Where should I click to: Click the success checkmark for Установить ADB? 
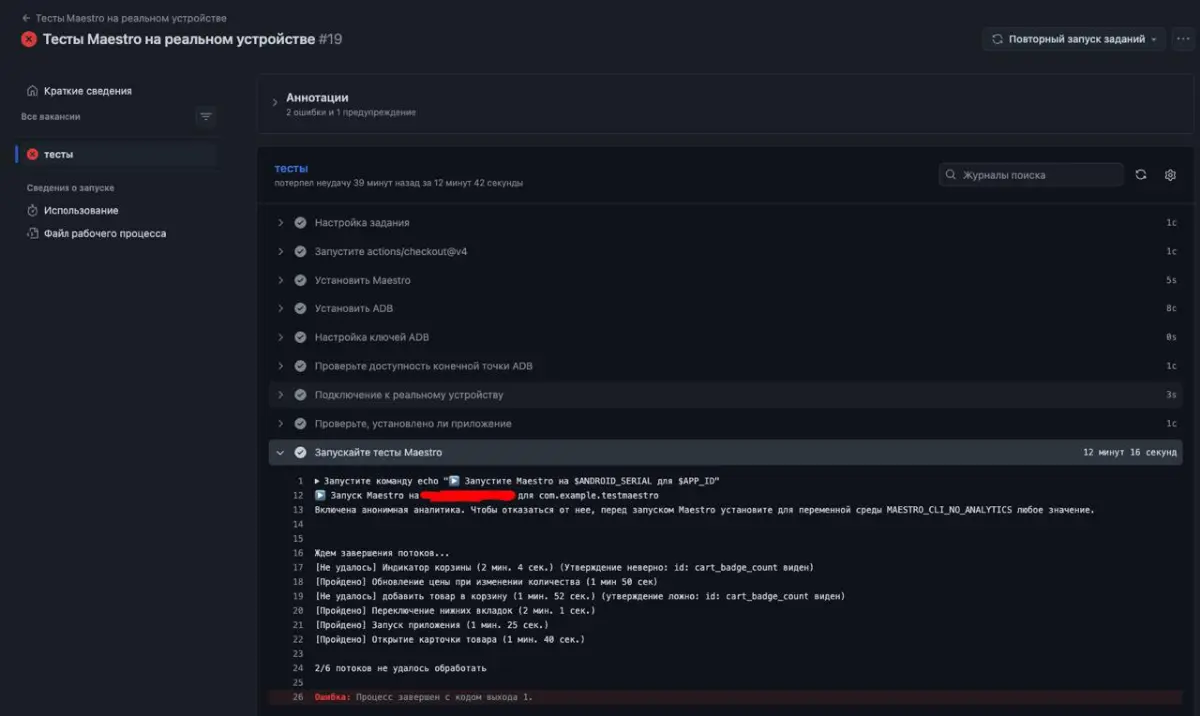pos(300,309)
